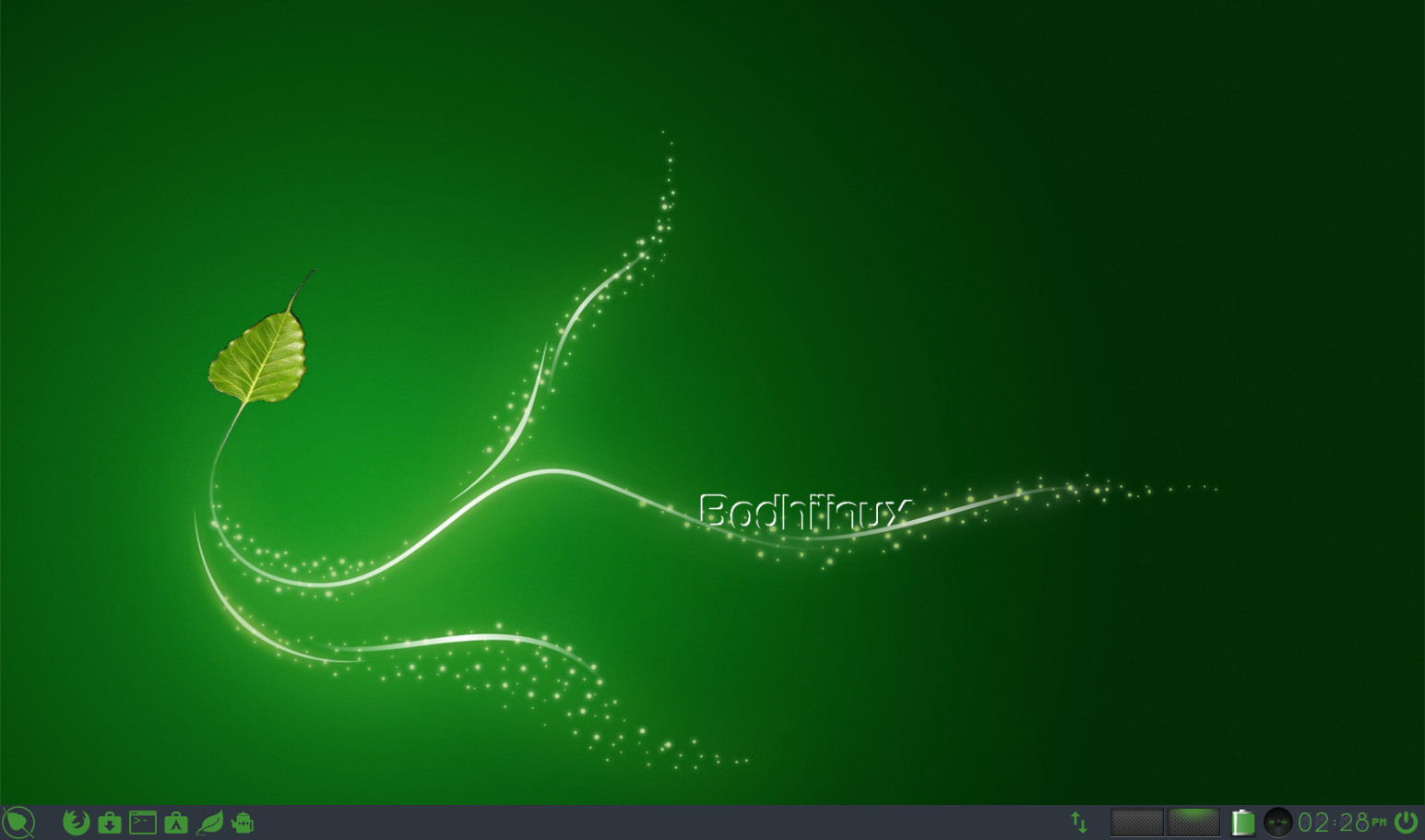Open the app store bag icon
The width and height of the screenshot is (1425, 840).
pos(176,822)
